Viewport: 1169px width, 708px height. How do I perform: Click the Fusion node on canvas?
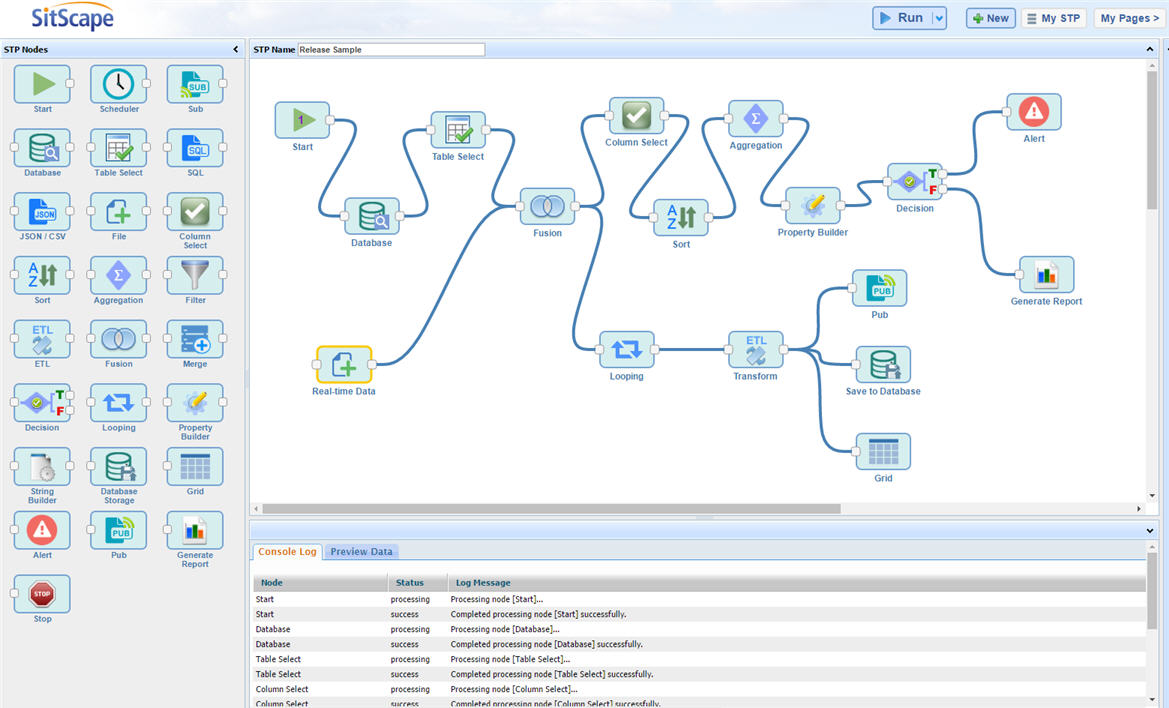(547, 207)
